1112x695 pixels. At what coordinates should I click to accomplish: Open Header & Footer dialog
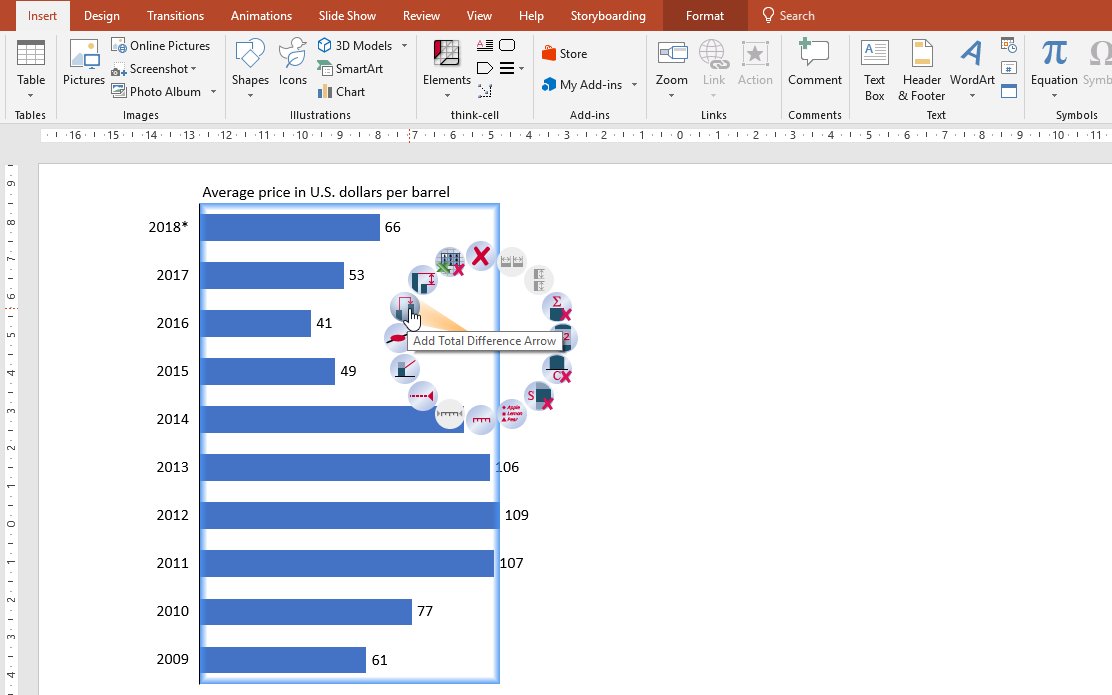(x=921, y=70)
